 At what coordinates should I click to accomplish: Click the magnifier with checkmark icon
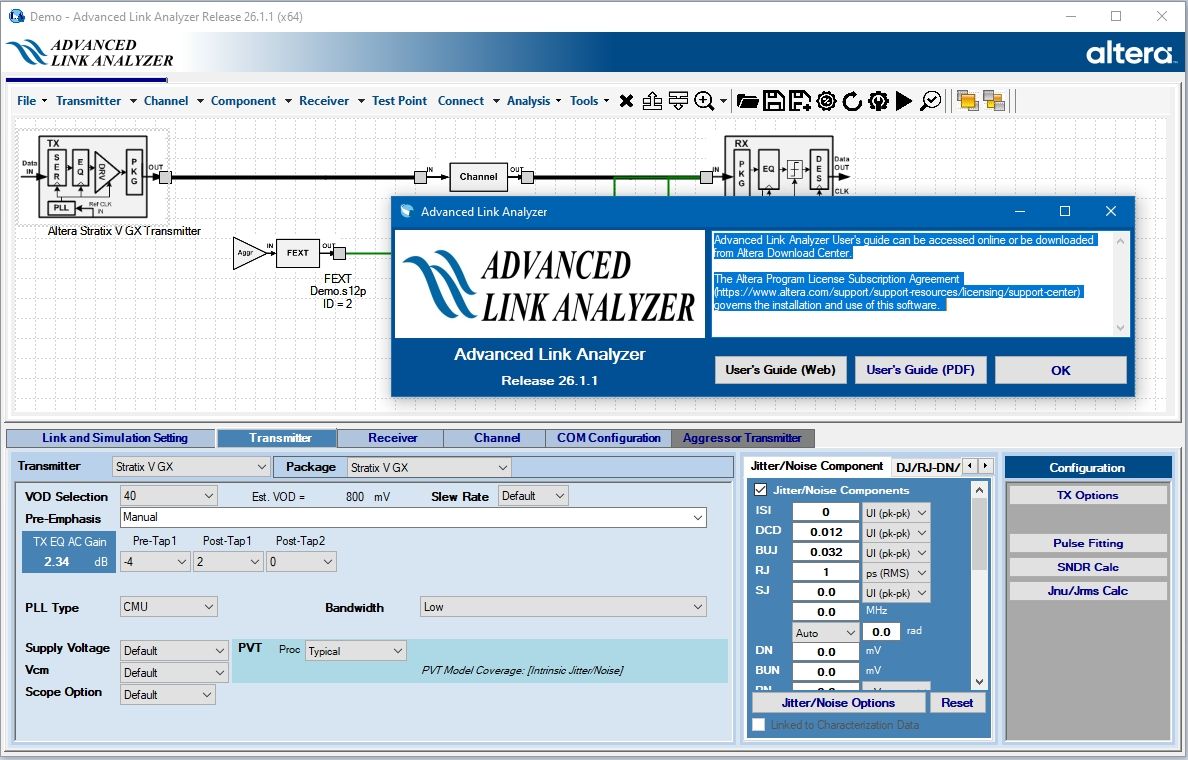point(930,101)
